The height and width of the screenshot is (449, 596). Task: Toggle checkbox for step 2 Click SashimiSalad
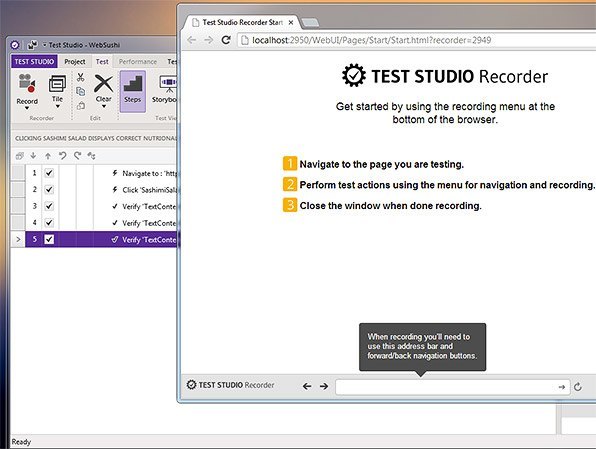tap(49, 189)
